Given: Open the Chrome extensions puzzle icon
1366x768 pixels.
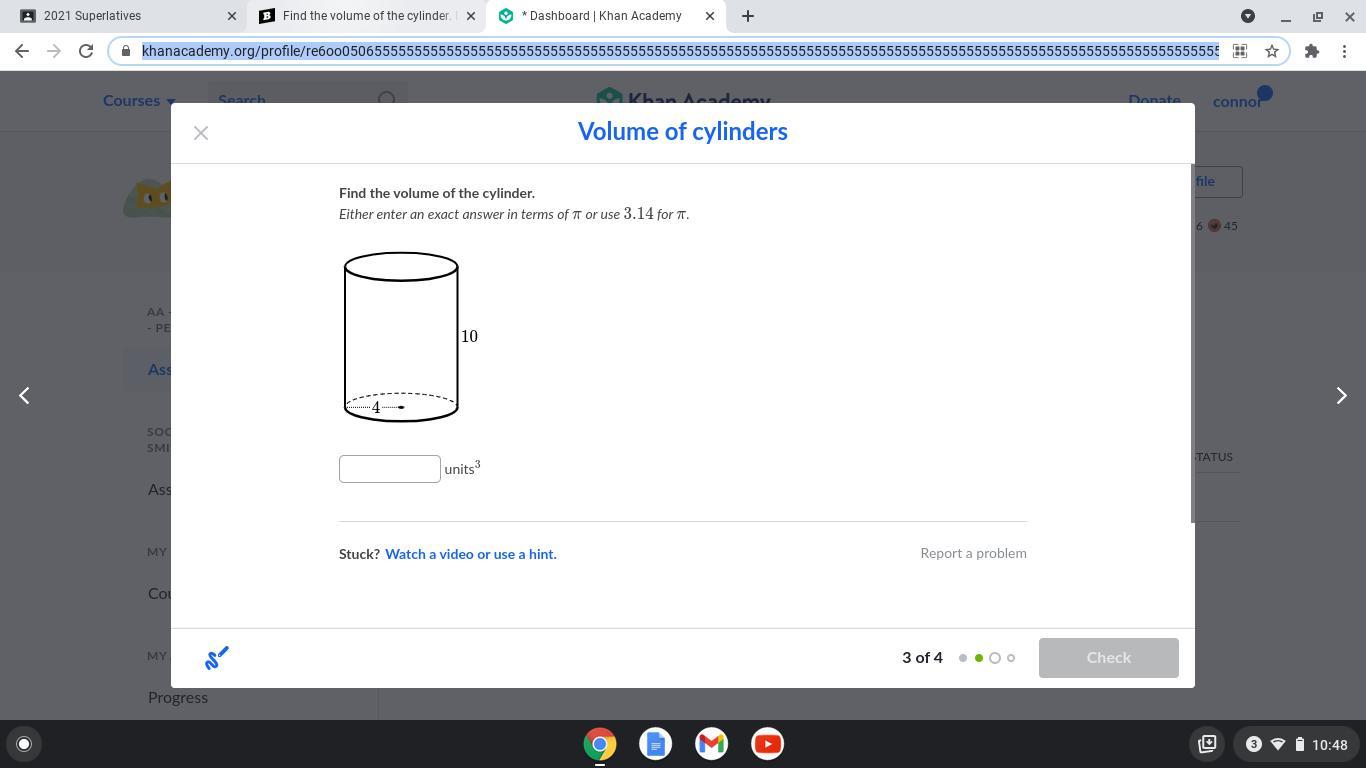Looking at the screenshot, I should pos(1312,51).
